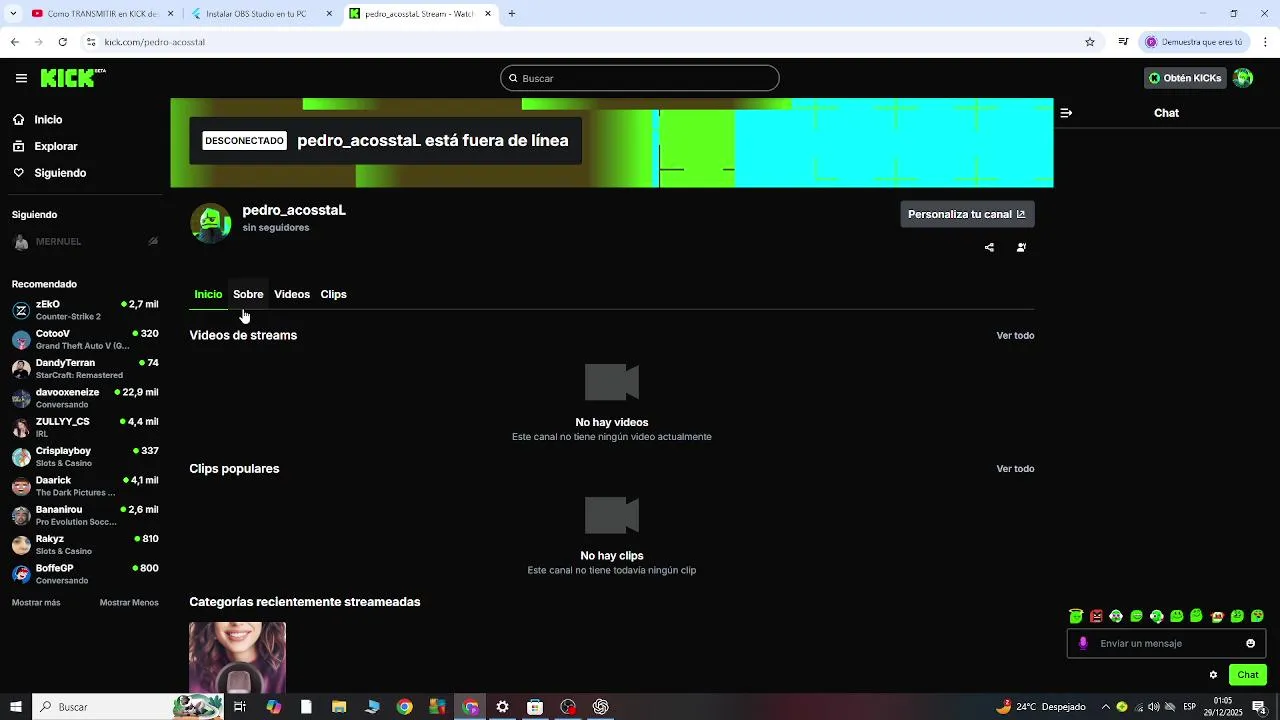The image size is (1280, 720).
Task: Insert the angel halo emote
Action: tap(1076, 616)
